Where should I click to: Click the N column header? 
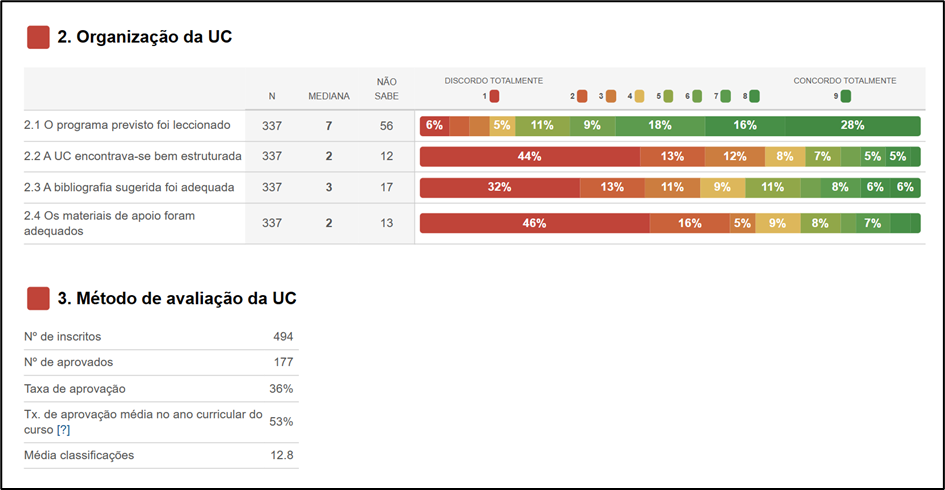click(272, 96)
